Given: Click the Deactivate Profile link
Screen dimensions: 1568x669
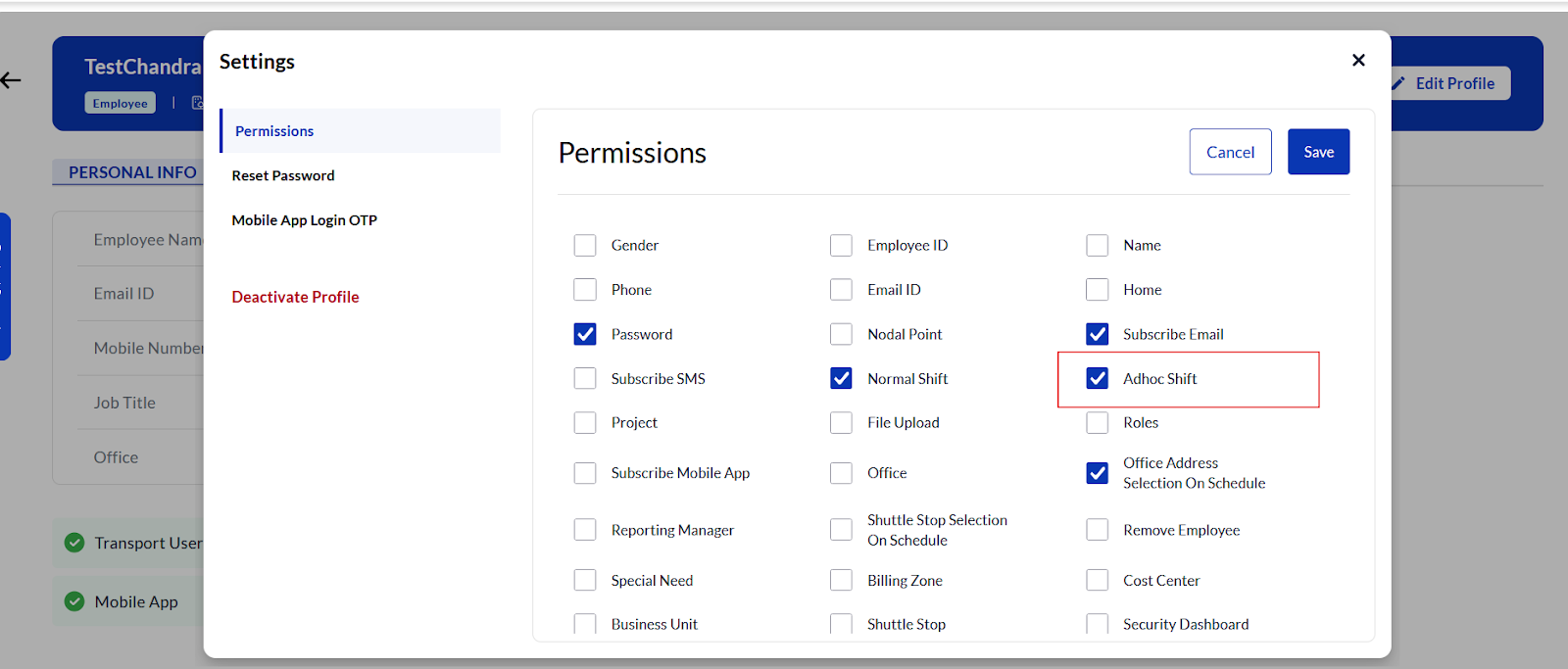Looking at the screenshot, I should (295, 297).
